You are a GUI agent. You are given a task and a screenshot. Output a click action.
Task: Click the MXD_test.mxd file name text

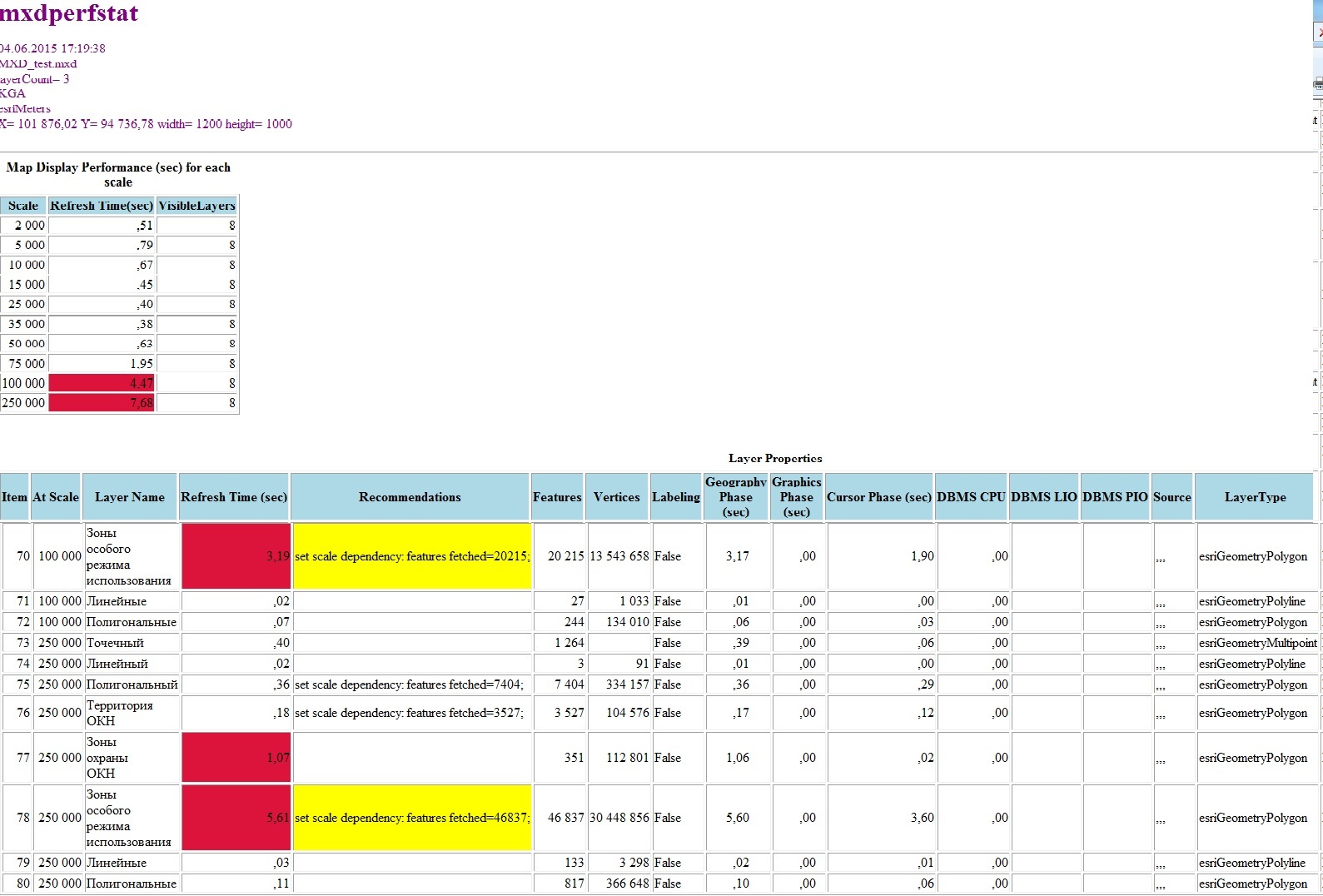click(38, 63)
